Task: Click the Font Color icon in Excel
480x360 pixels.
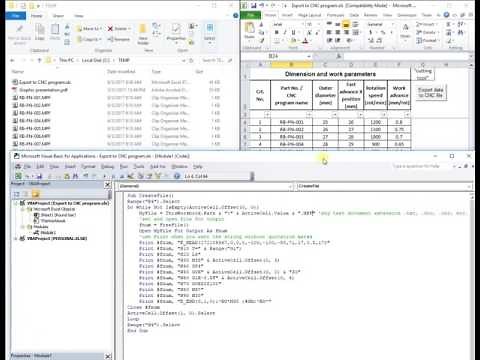Action: coord(305,40)
